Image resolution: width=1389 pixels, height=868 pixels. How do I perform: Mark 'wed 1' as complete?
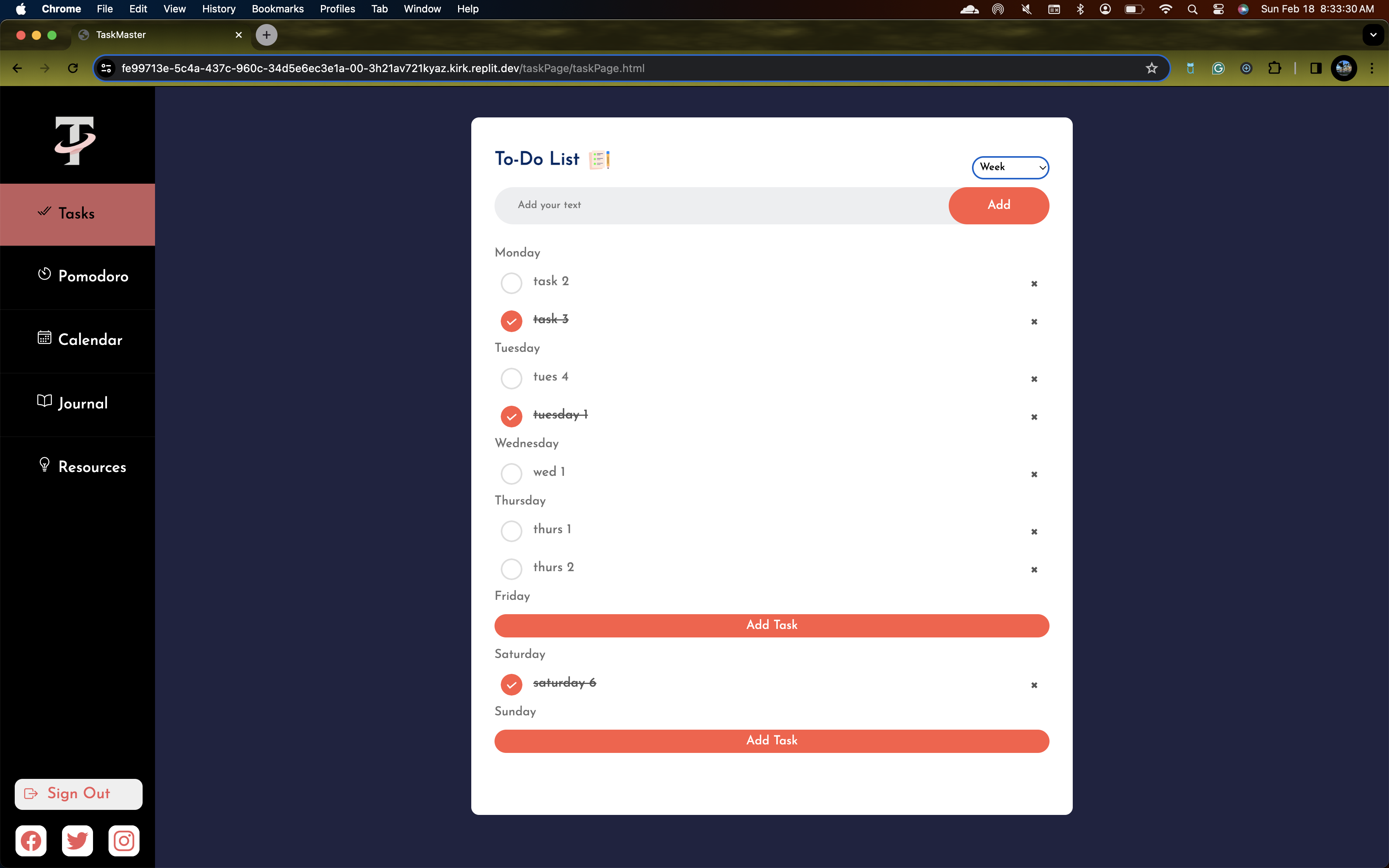pos(511,474)
